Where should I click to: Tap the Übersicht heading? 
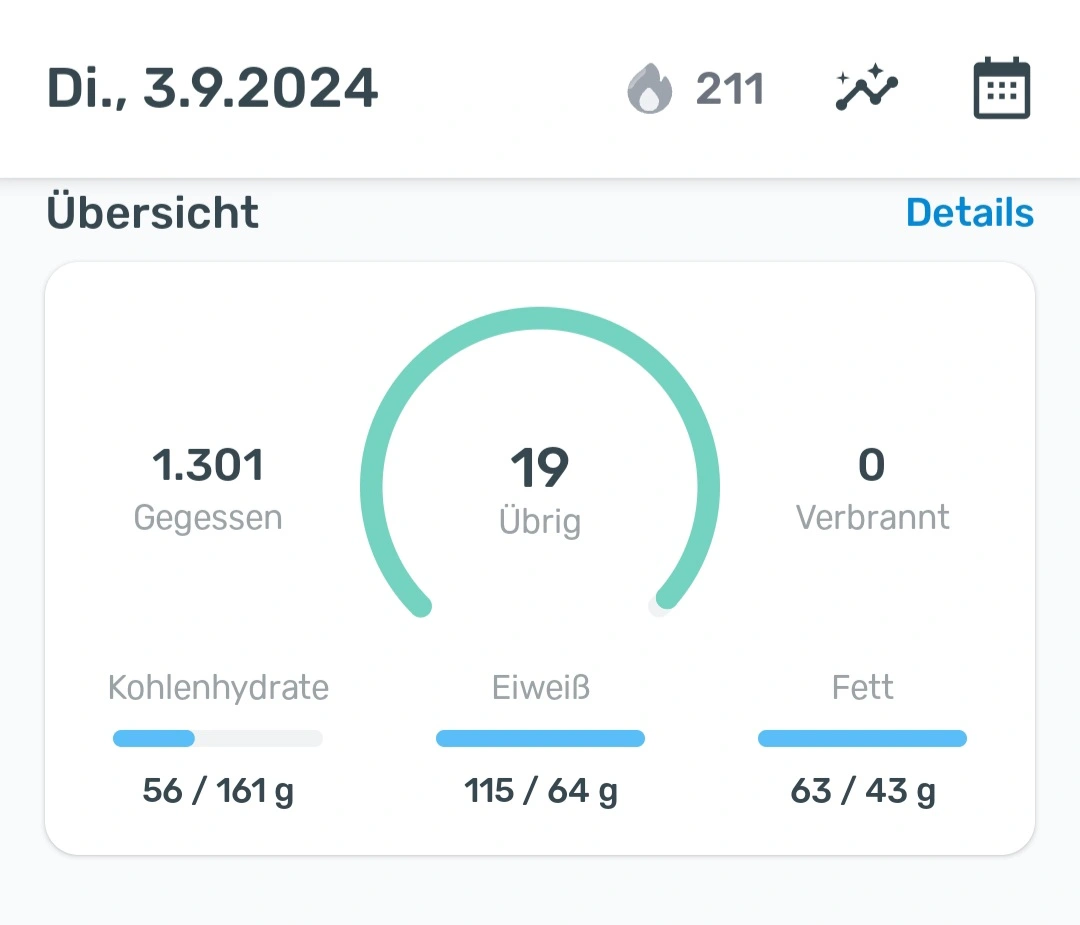[153, 213]
